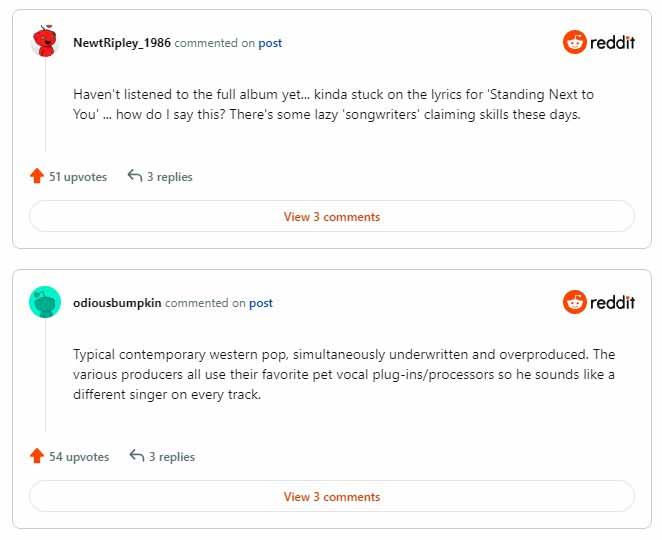Click odiousbumpkin's teal avatar icon
662x540 pixels.
(x=45, y=302)
